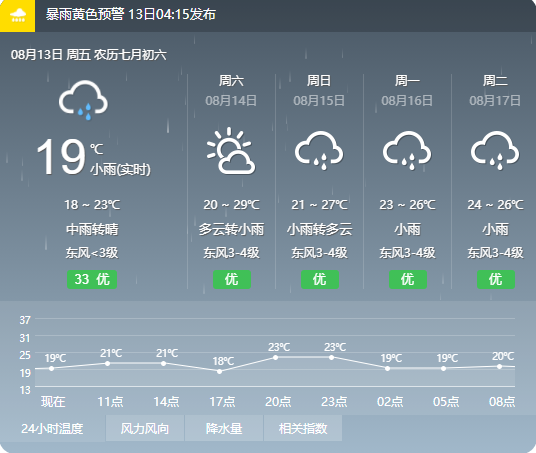The height and width of the screenshot is (453, 536).
Task: Click the 东风<3级 wind text
Action: click(x=92, y=253)
